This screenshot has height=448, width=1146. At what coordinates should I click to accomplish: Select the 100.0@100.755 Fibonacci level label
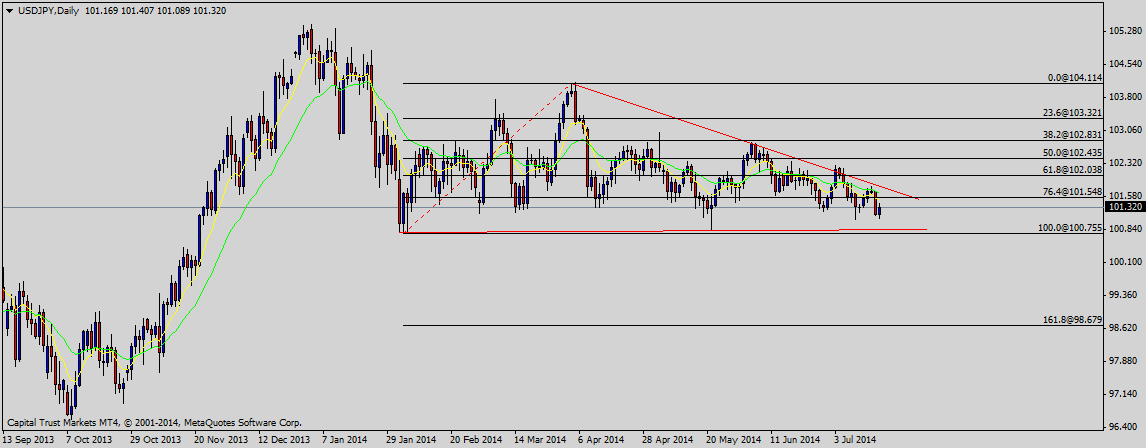click(1070, 228)
